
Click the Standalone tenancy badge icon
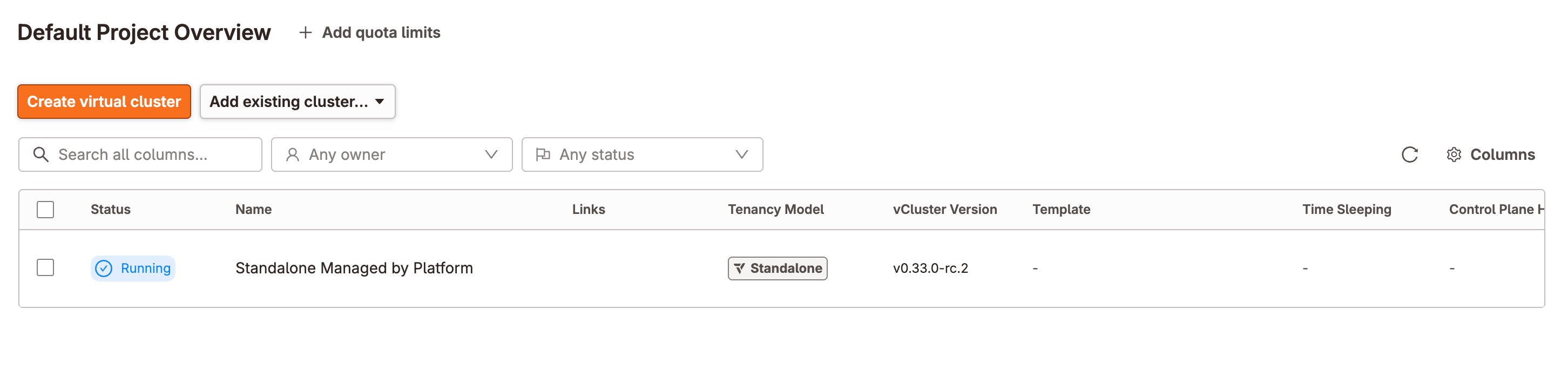point(740,268)
